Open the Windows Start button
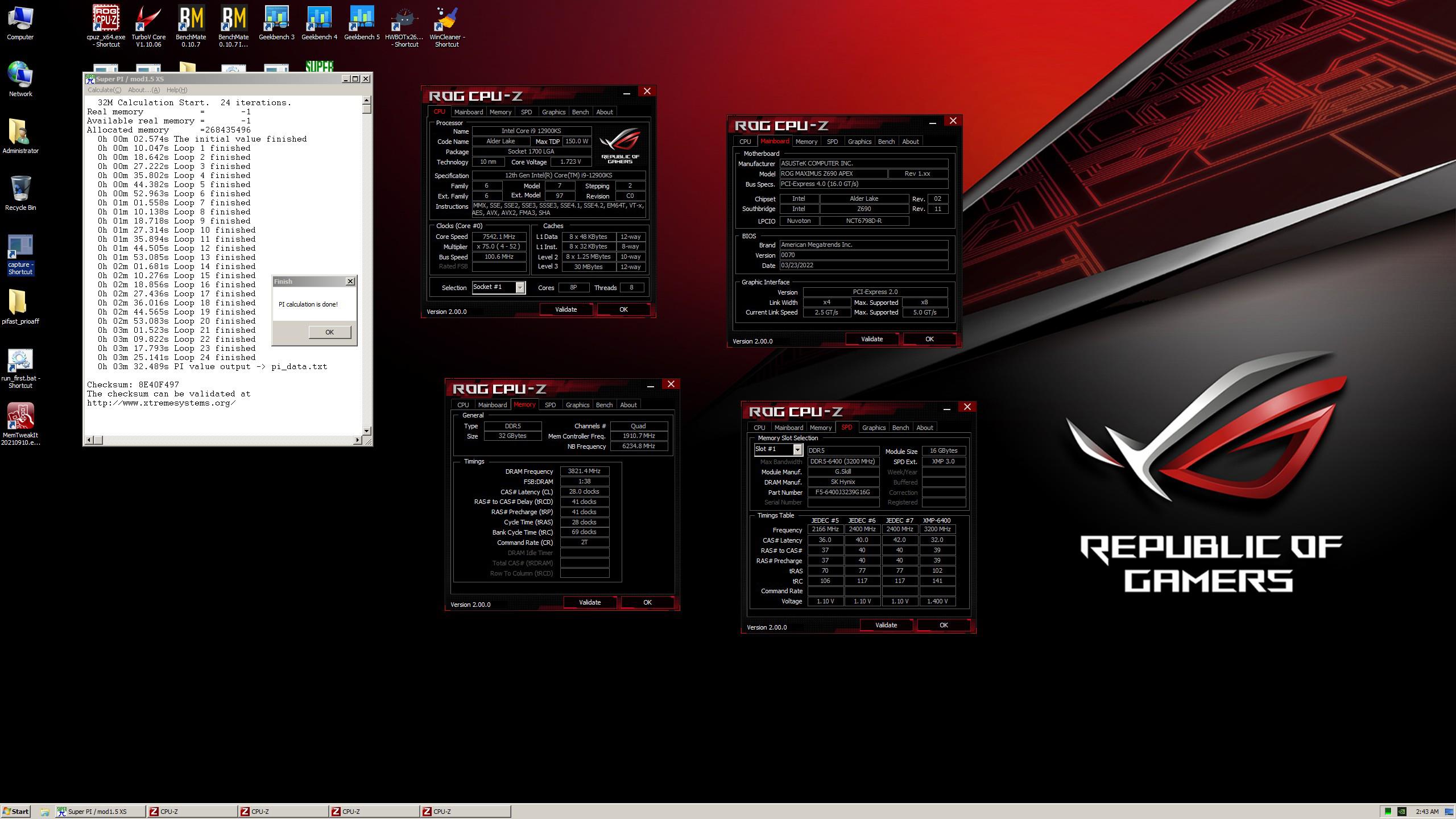The height and width of the screenshot is (819, 1456). (15, 812)
